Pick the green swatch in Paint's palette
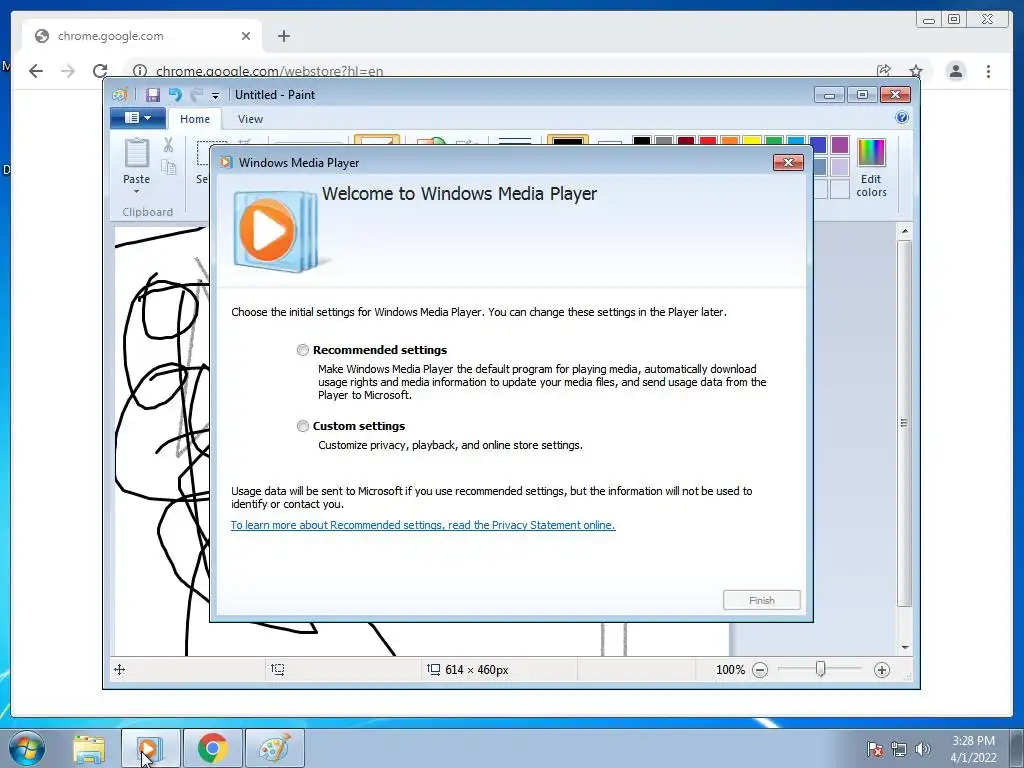The image size is (1024, 768). click(x=774, y=141)
